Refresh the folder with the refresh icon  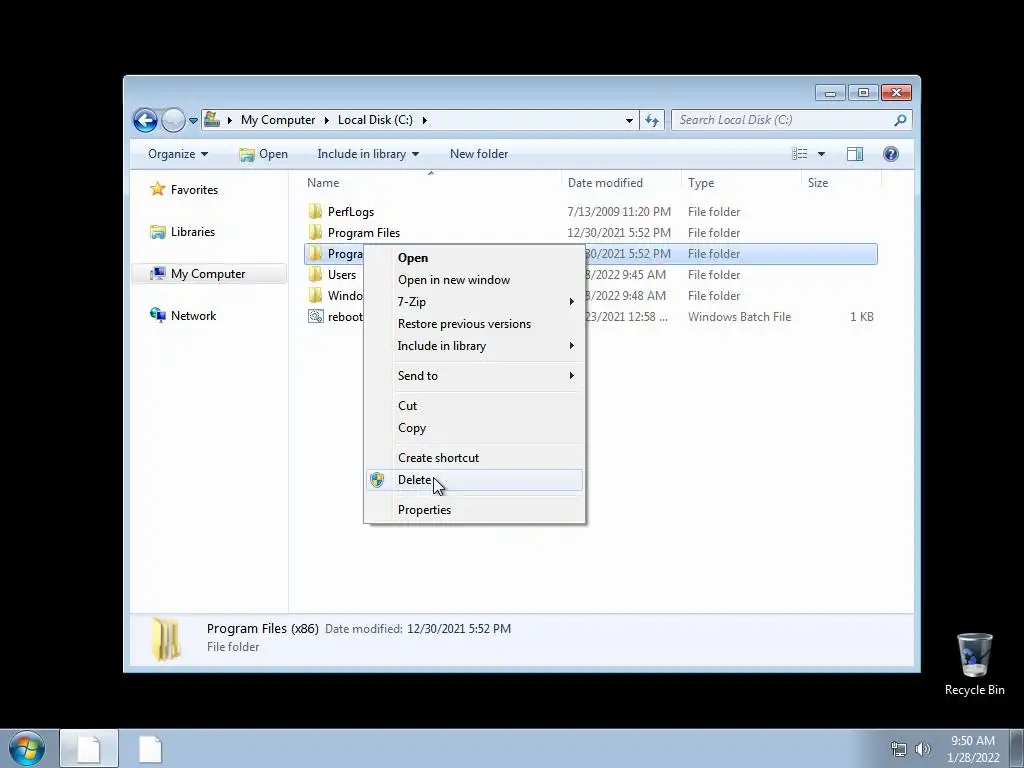pos(652,120)
